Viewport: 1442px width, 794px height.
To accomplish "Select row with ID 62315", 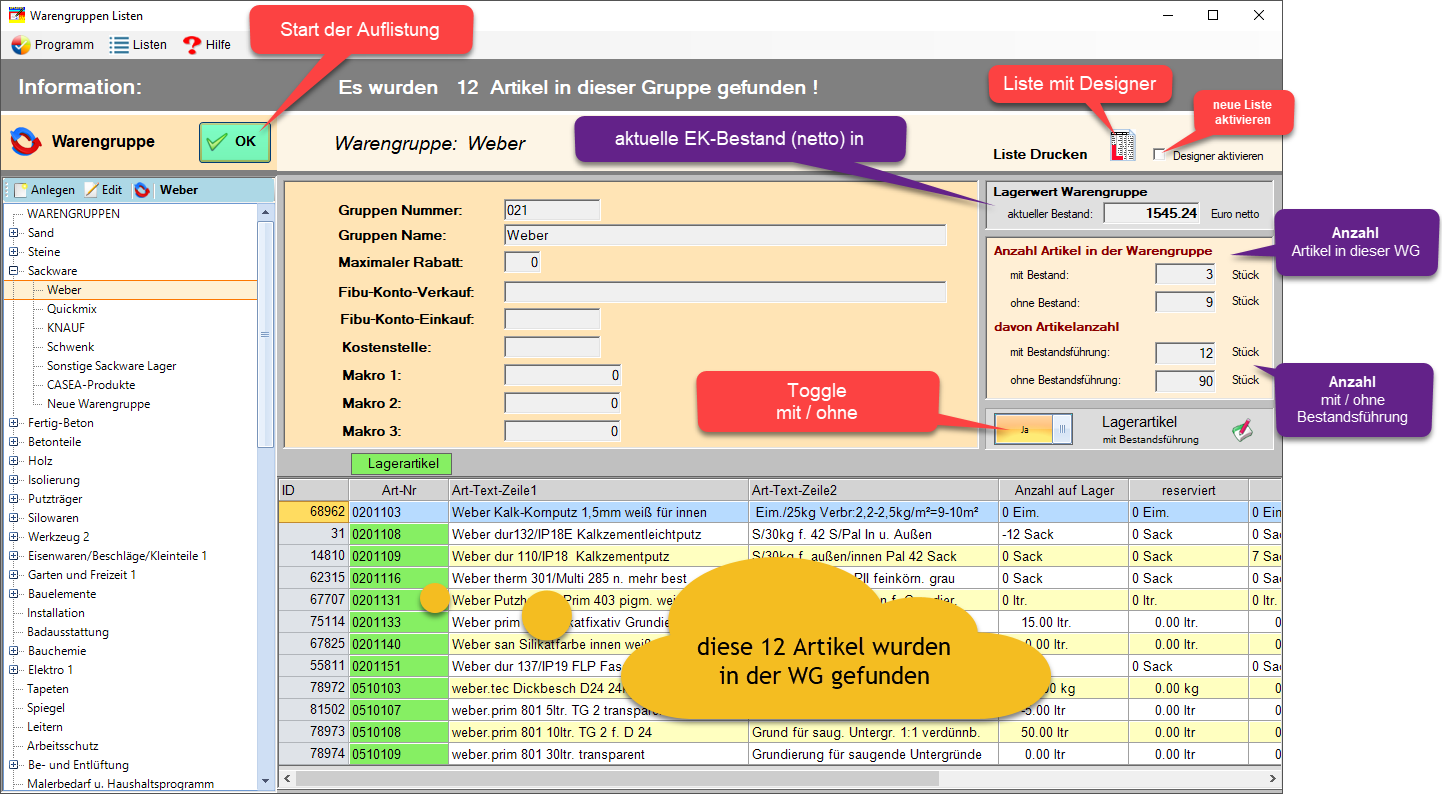I will pos(779,578).
